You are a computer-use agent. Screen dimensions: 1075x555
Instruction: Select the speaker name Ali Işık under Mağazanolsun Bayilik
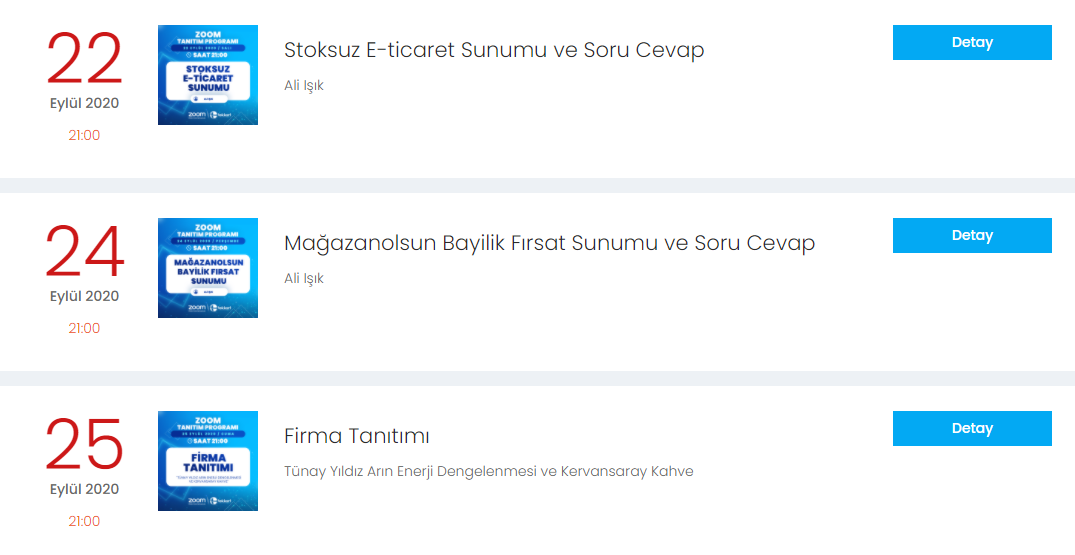coord(304,279)
